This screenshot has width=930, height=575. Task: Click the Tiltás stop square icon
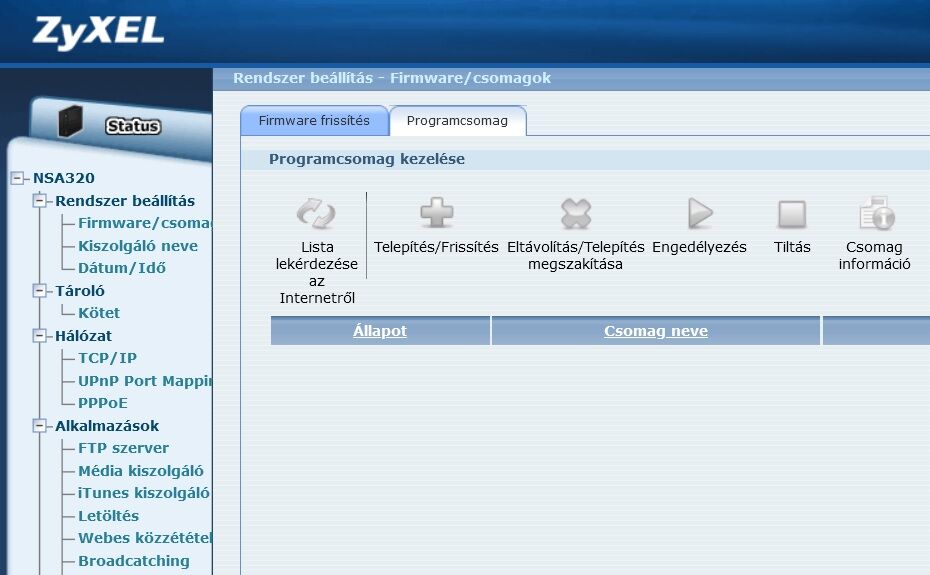[x=792, y=214]
